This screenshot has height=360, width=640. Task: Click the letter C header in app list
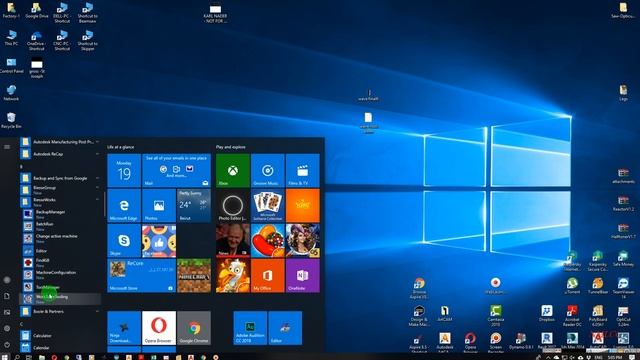point(22,324)
